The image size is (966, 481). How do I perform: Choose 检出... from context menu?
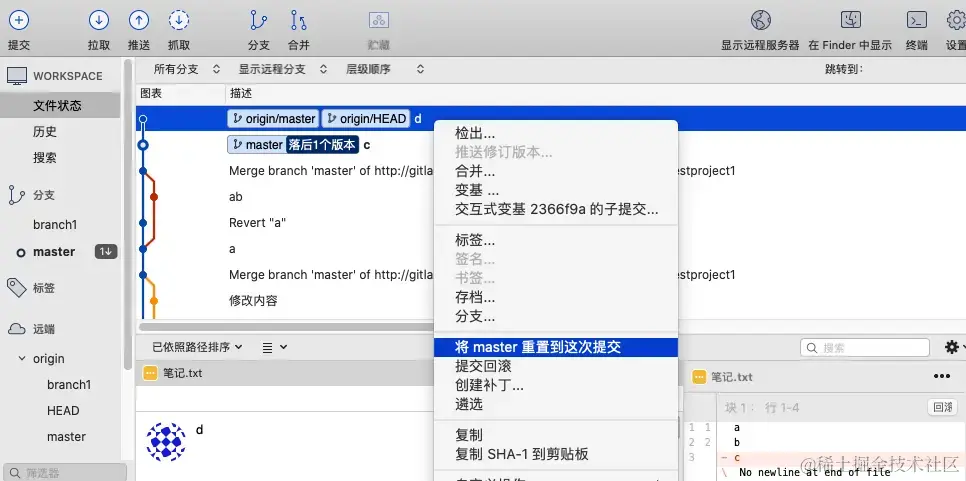[556, 133]
